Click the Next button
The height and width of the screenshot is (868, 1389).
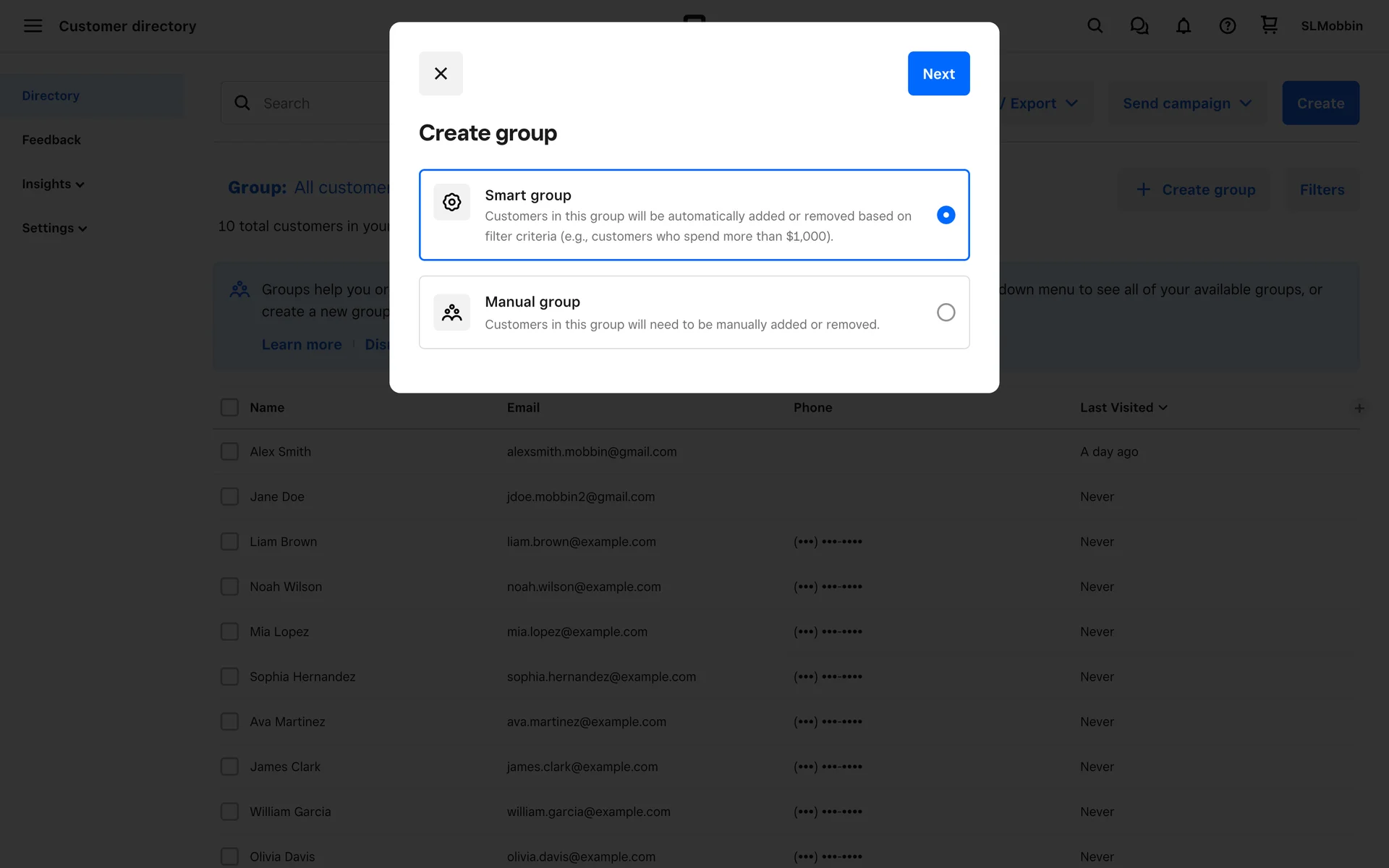tap(938, 74)
